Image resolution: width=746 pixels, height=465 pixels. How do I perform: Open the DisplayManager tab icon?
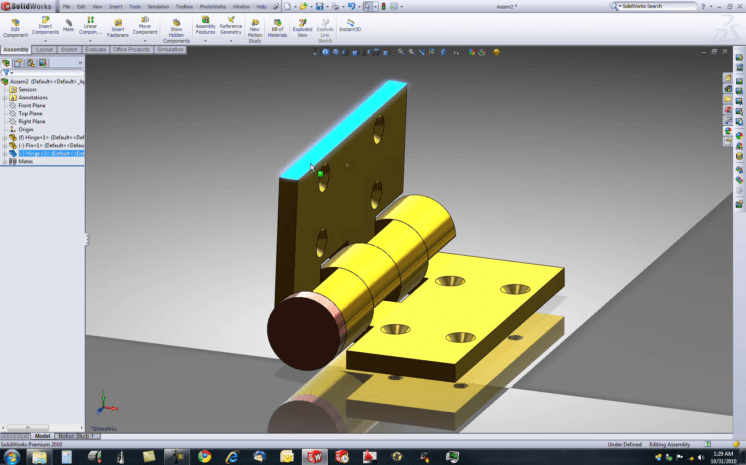pyautogui.click(x=43, y=63)
